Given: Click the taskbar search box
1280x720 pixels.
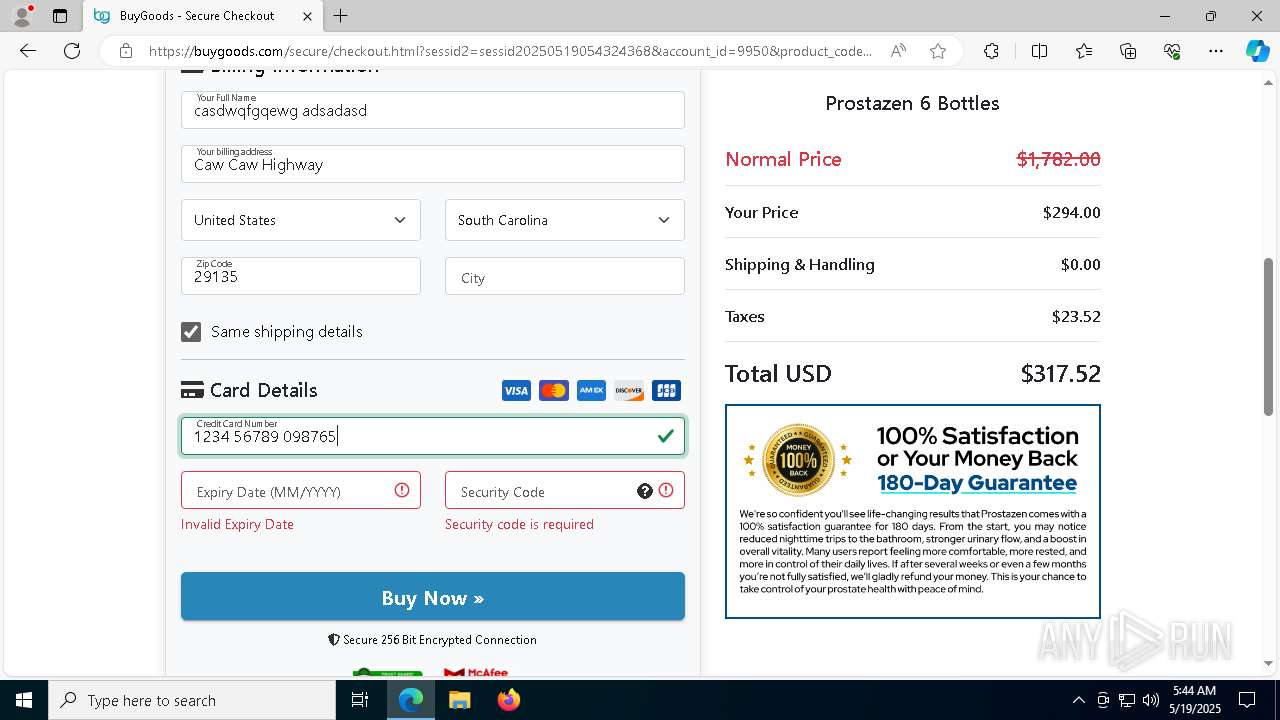Looking at the screenshot, I should [x=192, y=700].
